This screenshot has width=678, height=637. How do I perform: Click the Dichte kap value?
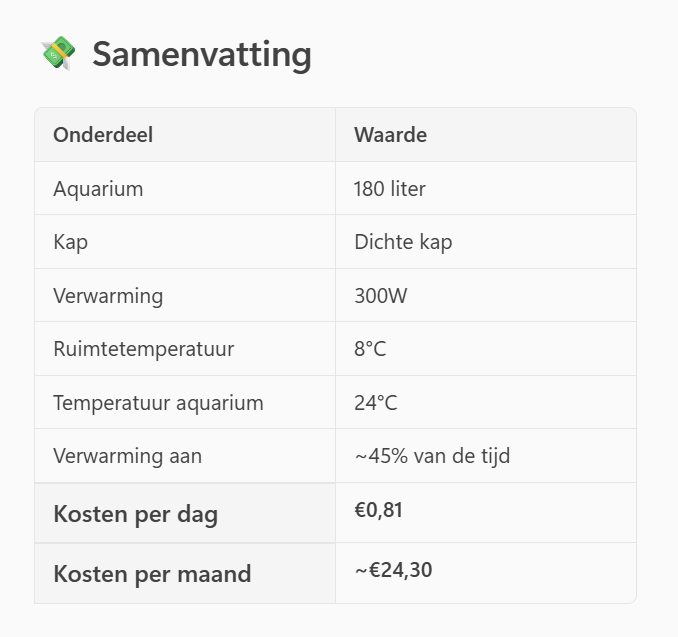pyautogui.click(x=403, y=242)
